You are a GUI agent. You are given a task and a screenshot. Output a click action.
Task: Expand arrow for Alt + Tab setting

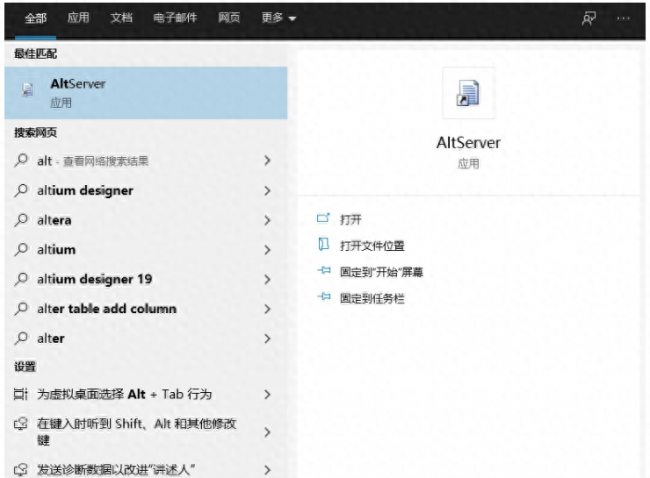pos(267,394)
